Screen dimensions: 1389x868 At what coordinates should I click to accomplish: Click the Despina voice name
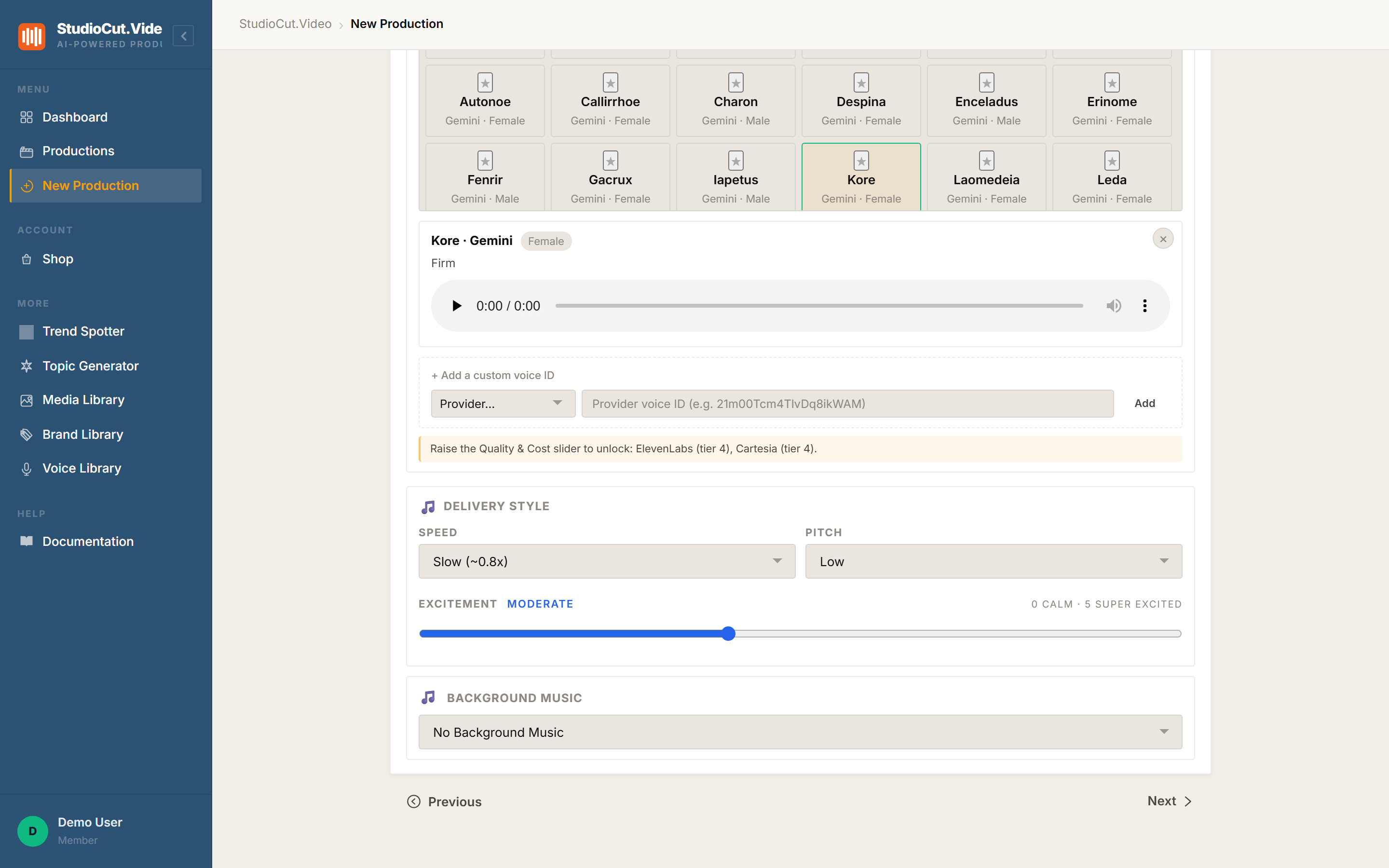(861, 102)
